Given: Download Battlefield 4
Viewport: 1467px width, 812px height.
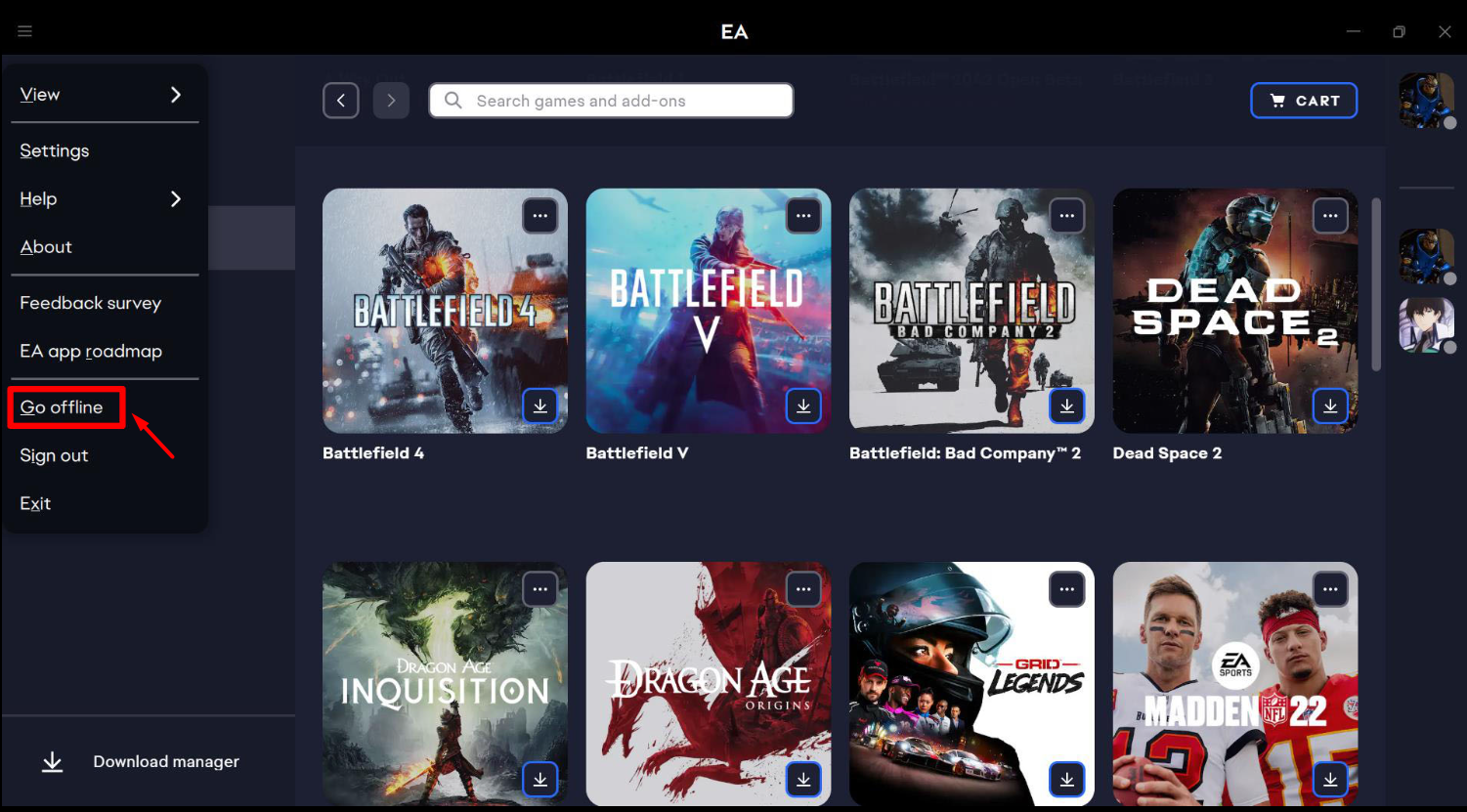Looking at the screenshot, I should pos(539,406).
